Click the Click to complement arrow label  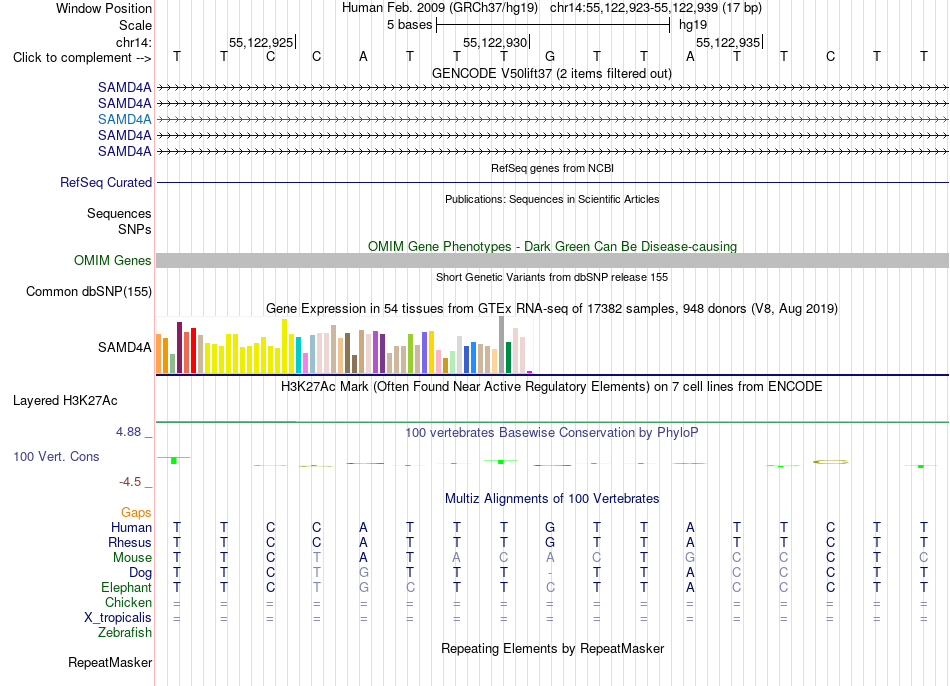[x=82, y=58]
